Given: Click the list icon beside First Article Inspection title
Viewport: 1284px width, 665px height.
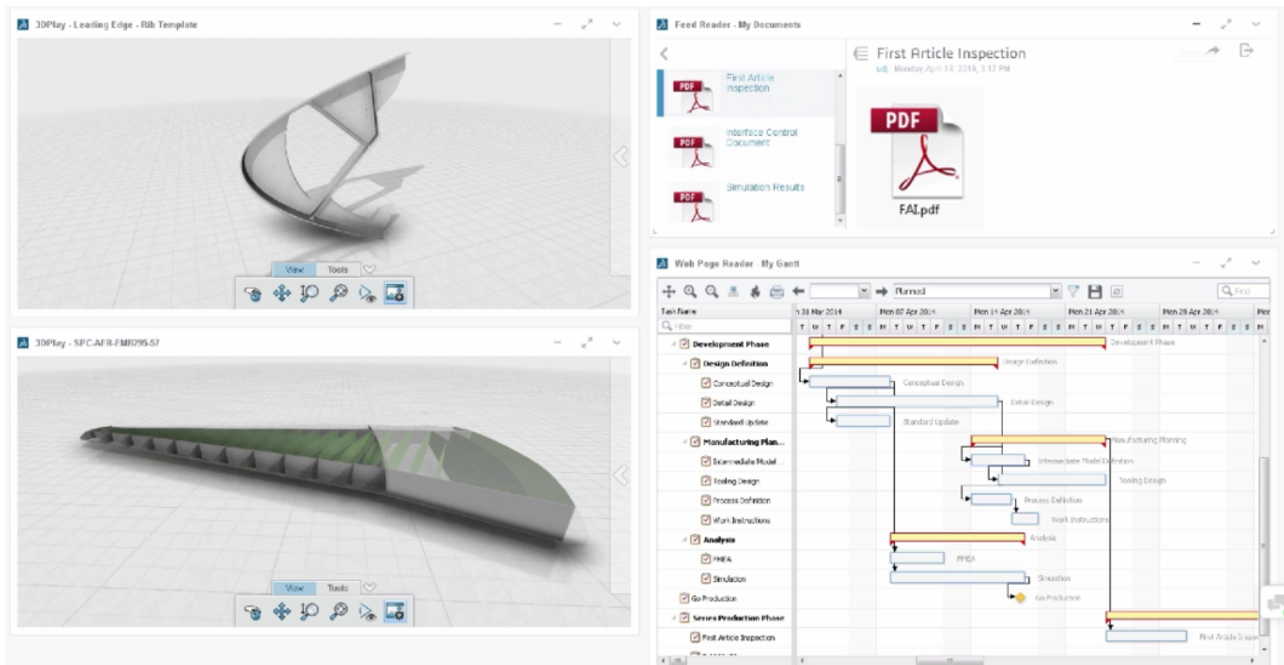Looking at the screenshot, I should coord(860,53).
